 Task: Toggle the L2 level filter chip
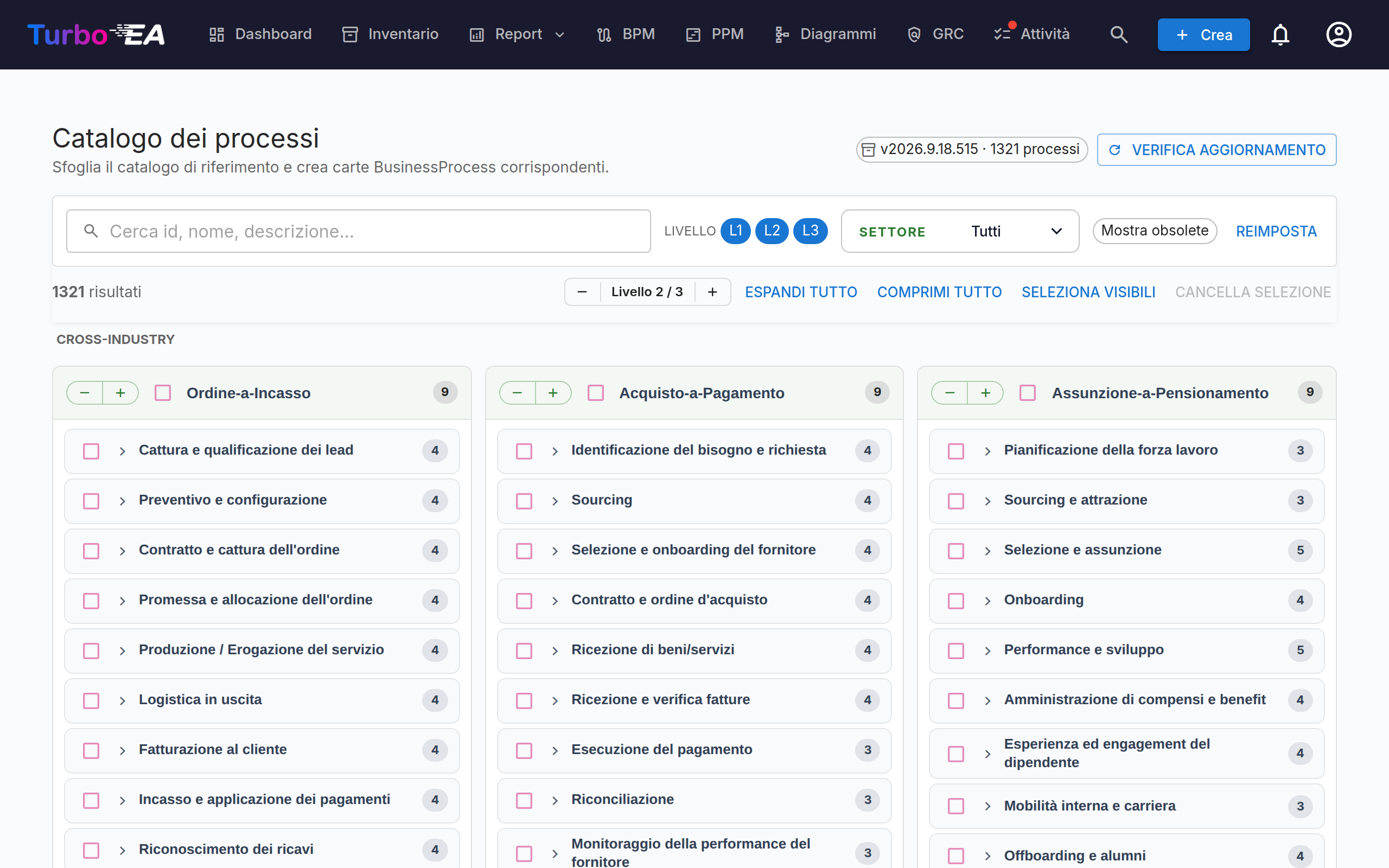772,231
